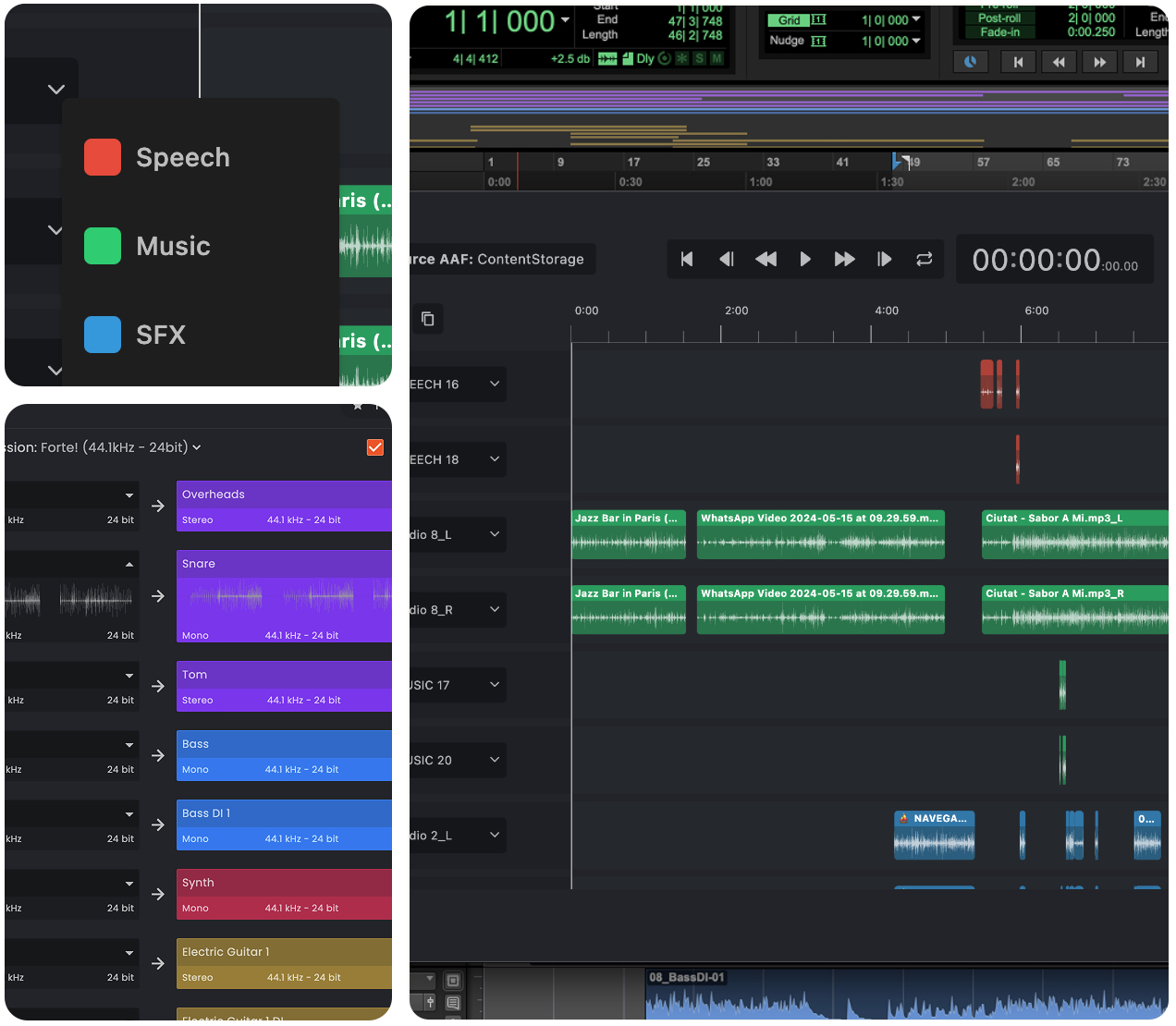The height and width of the screenshot is (1026, 1176).
Task: Select the Music category in the popup
Action: [x=201, y=246]
